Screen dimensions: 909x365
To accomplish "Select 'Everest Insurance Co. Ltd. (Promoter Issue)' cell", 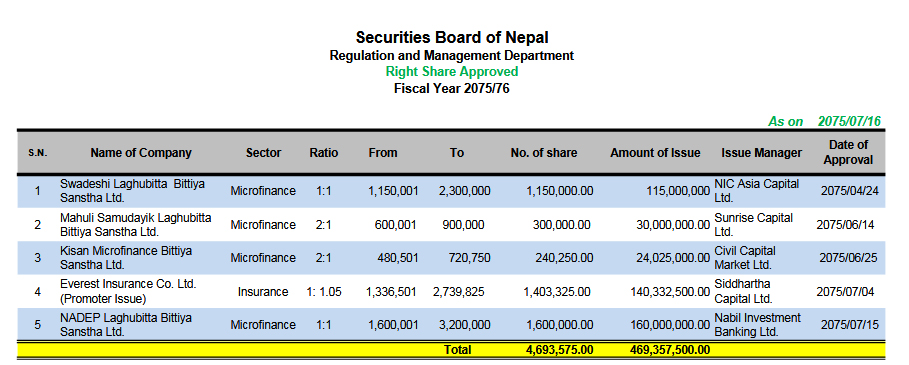I will pos(128,291).
